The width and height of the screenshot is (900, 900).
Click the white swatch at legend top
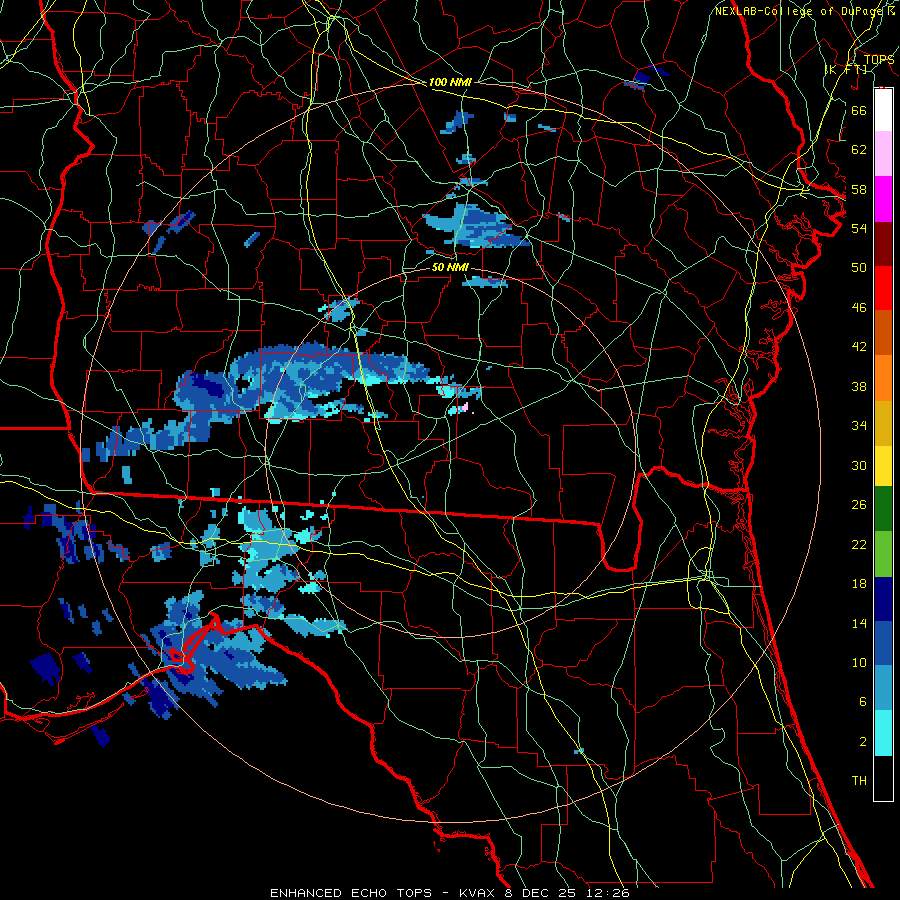point(883,110)
